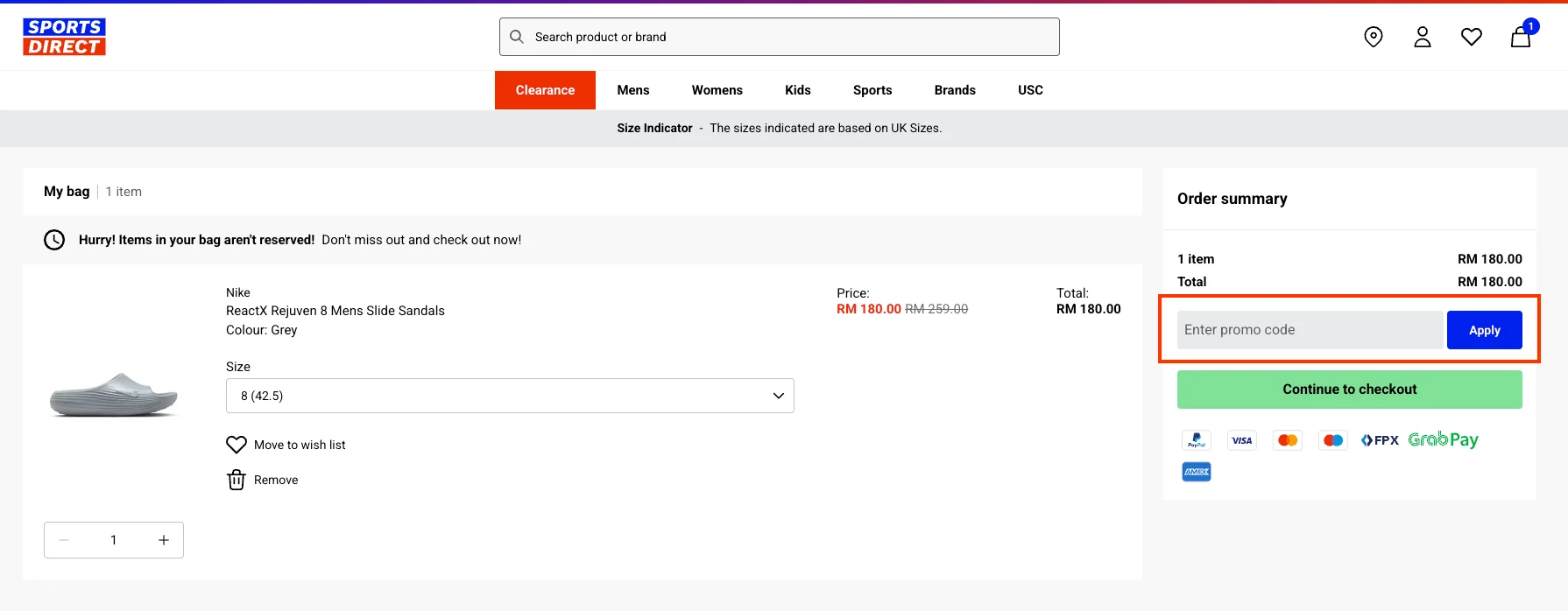Click the crossed-out price RM 259.00
This screenshot has width=1568, height=611.
(936, 309)
